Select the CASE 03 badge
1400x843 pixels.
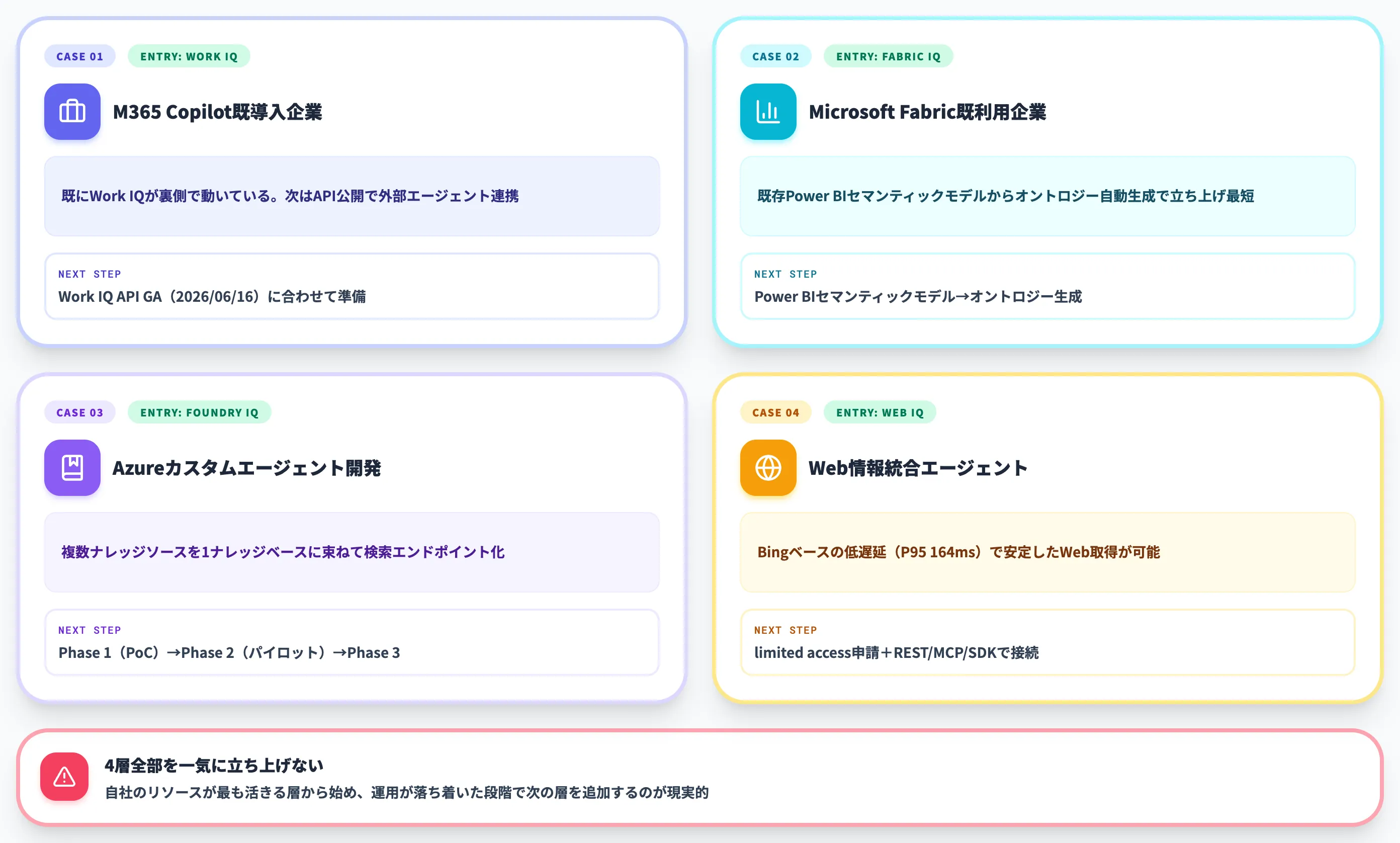point(79,412)
